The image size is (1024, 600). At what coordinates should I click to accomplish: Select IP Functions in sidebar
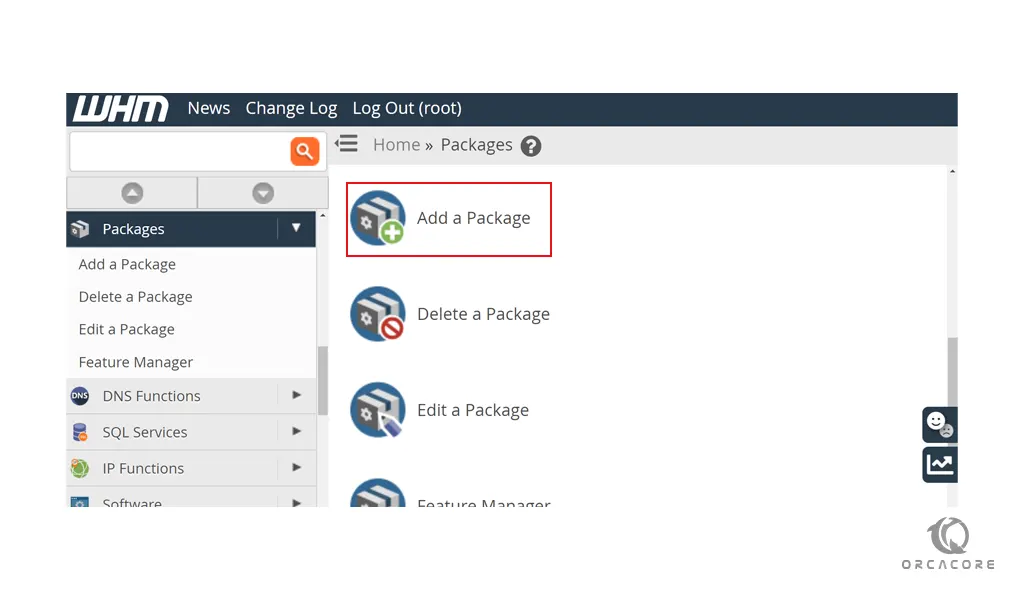[191, 468]
